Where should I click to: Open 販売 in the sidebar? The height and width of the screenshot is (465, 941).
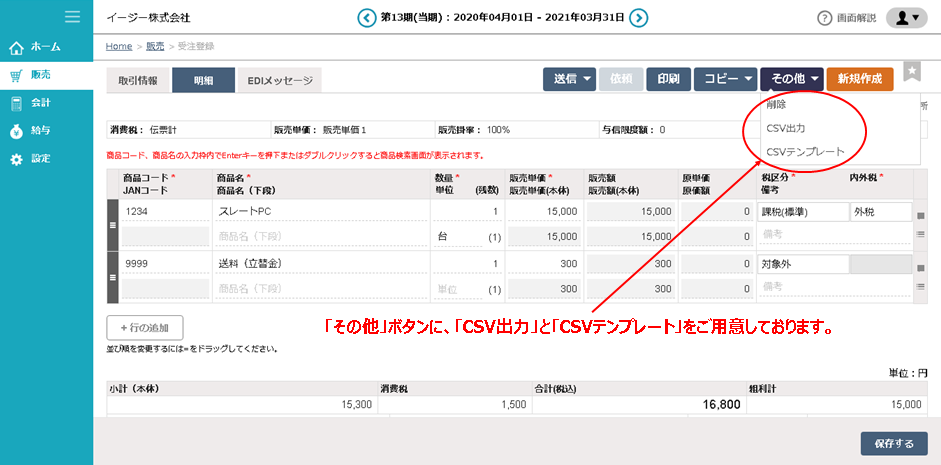[x=46, y=76]
